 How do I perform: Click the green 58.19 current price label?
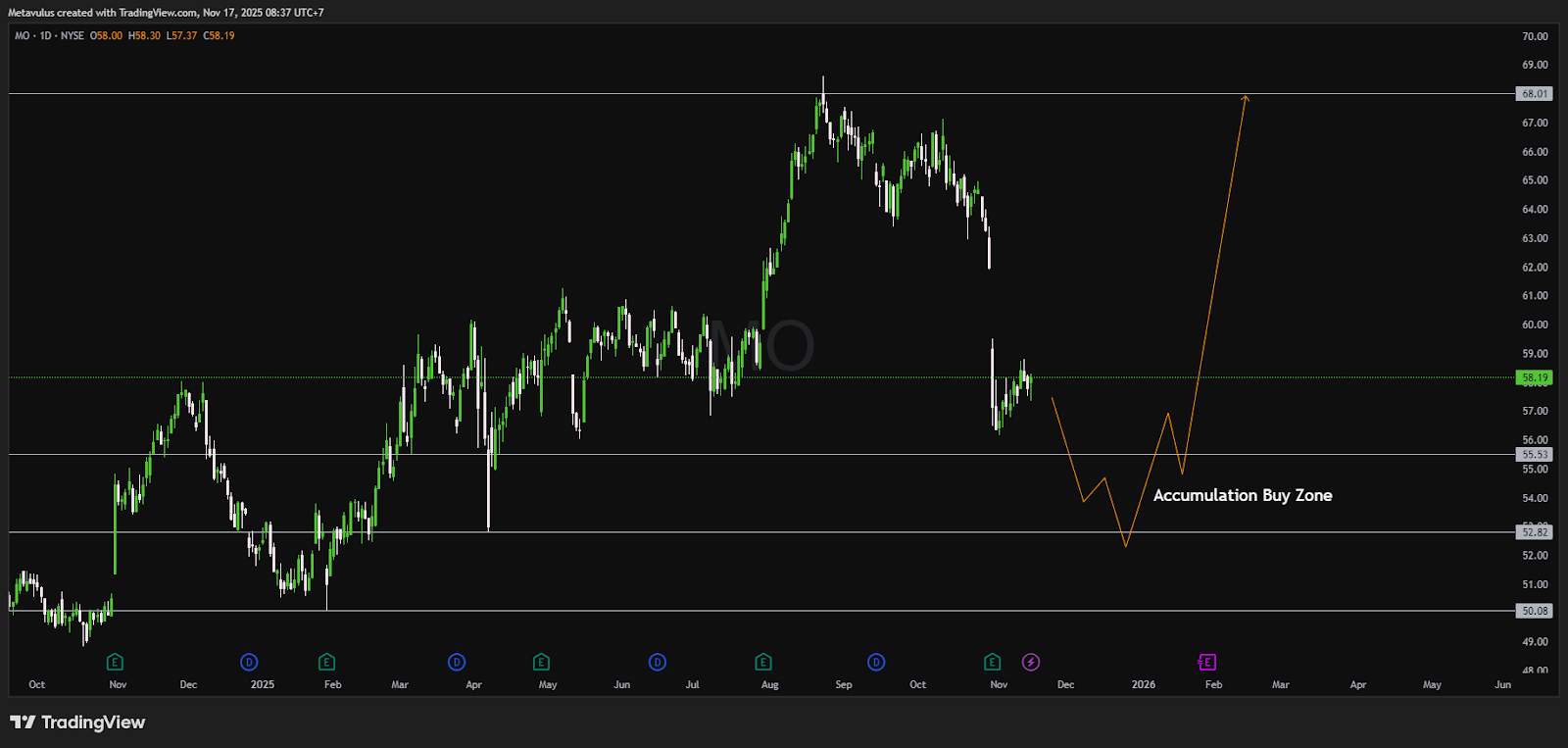1534,377
